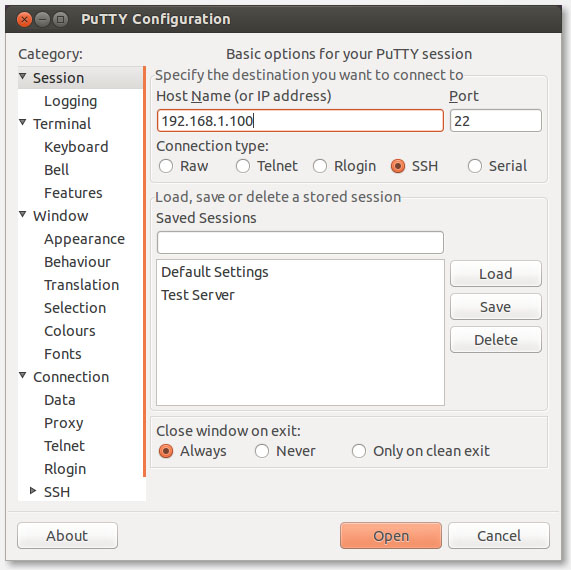Open the Logging category
571x570 pixels.
coord(71,101)
